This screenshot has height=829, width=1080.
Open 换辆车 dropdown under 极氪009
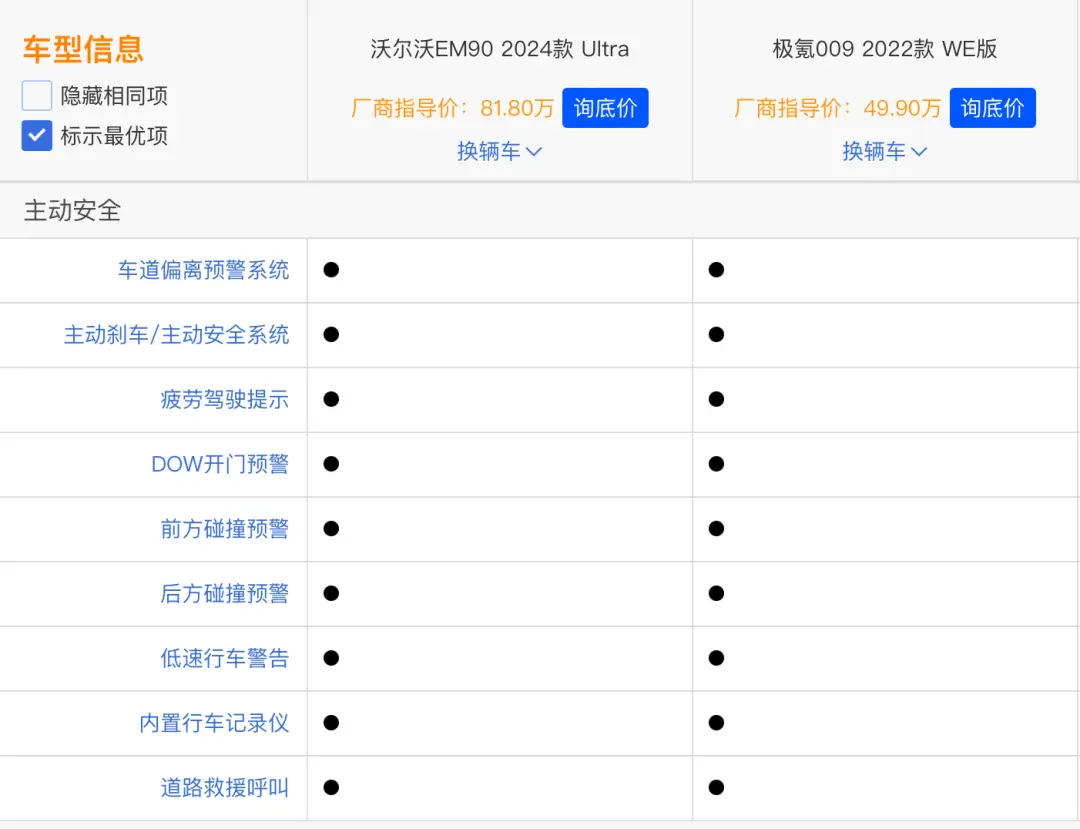884,151
